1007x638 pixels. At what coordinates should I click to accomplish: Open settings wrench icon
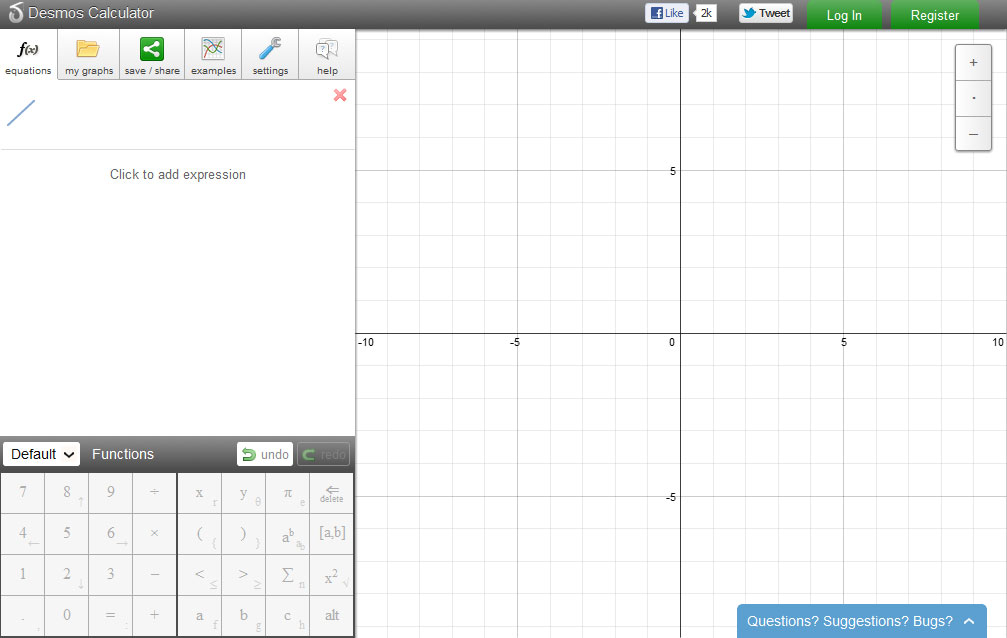[270, 49]
